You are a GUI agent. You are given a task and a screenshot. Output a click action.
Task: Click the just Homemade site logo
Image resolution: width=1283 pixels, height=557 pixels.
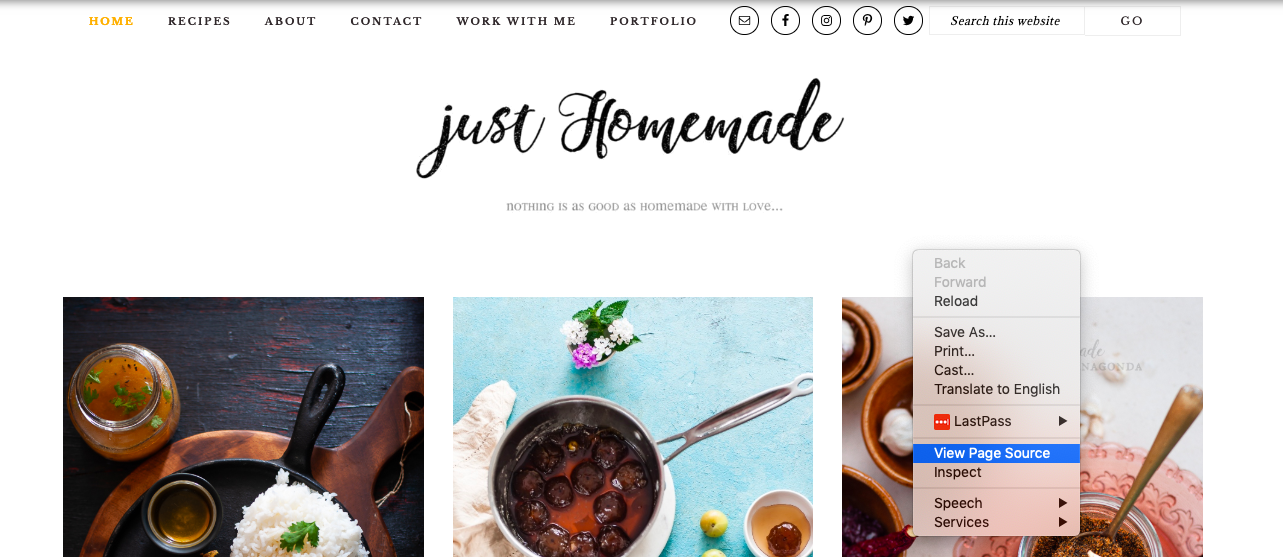coord(630,128)
